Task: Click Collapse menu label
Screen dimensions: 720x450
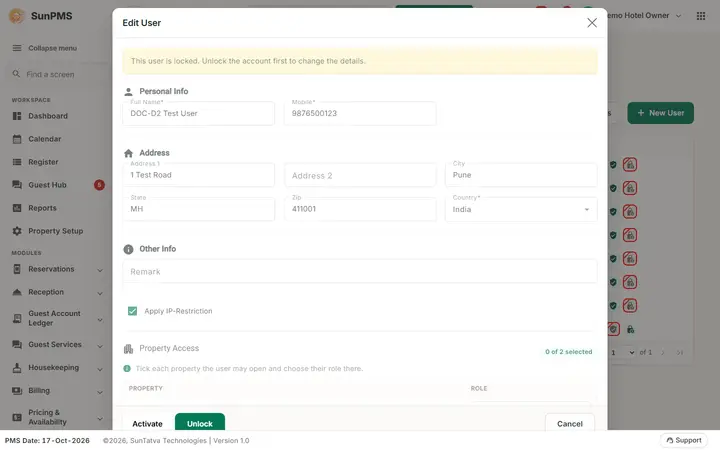Action: [x=52, y=48]
